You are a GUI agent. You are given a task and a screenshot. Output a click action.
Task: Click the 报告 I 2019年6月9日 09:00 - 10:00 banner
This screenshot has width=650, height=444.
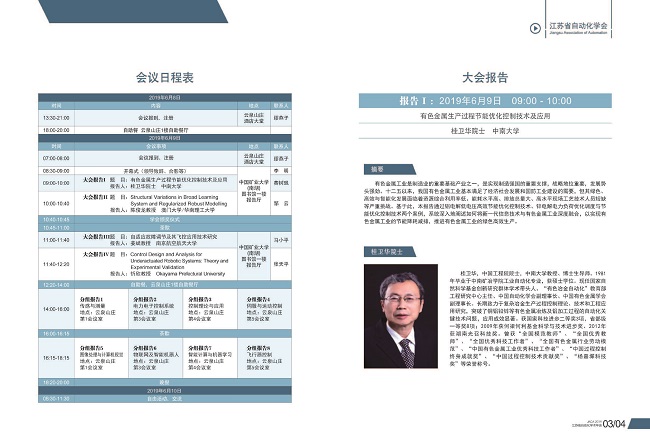point(485,101)
